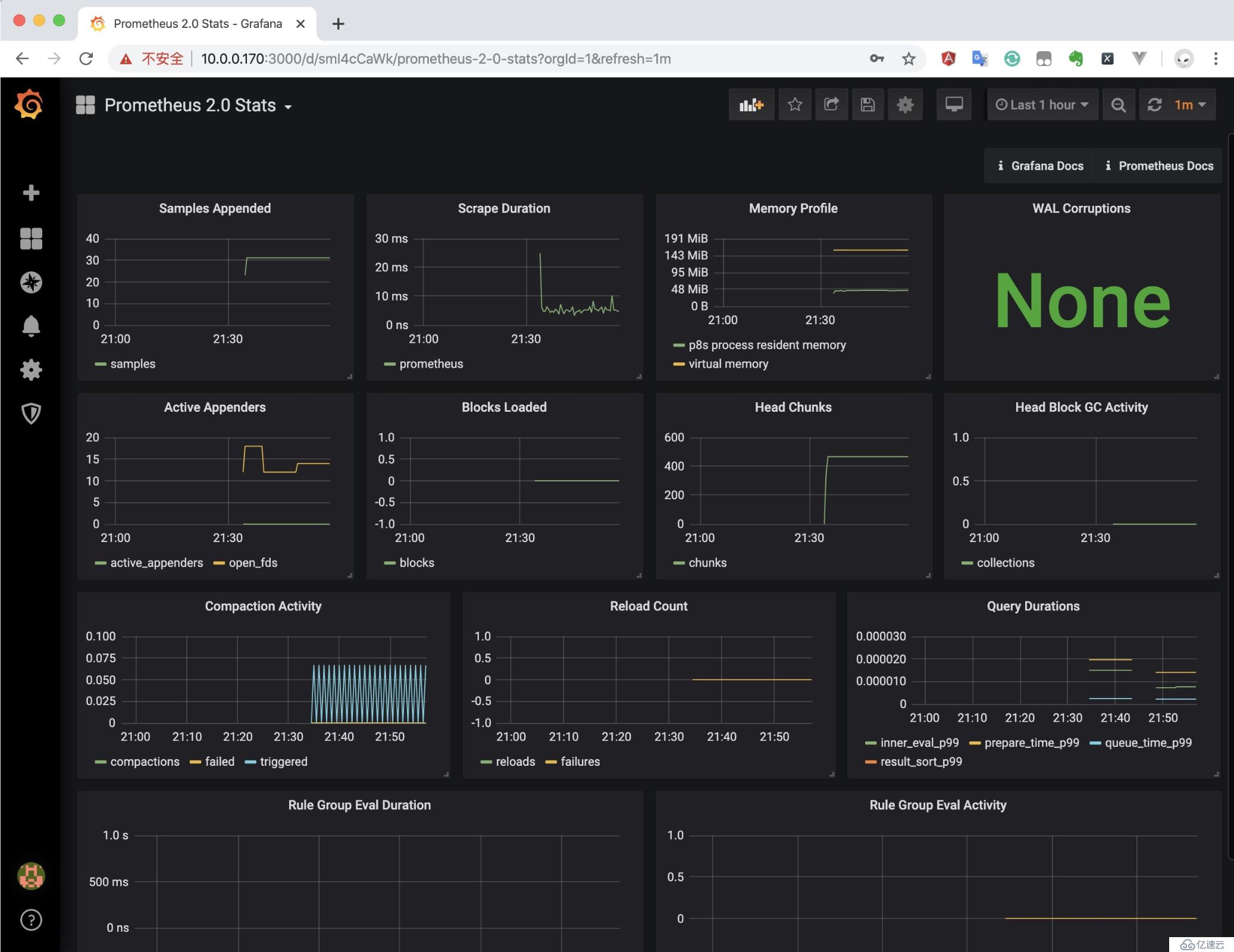Open Rule Group Eval Activity panel title
The width and height of the screenshot is (1234, 952).
click(x=938, y=804)
